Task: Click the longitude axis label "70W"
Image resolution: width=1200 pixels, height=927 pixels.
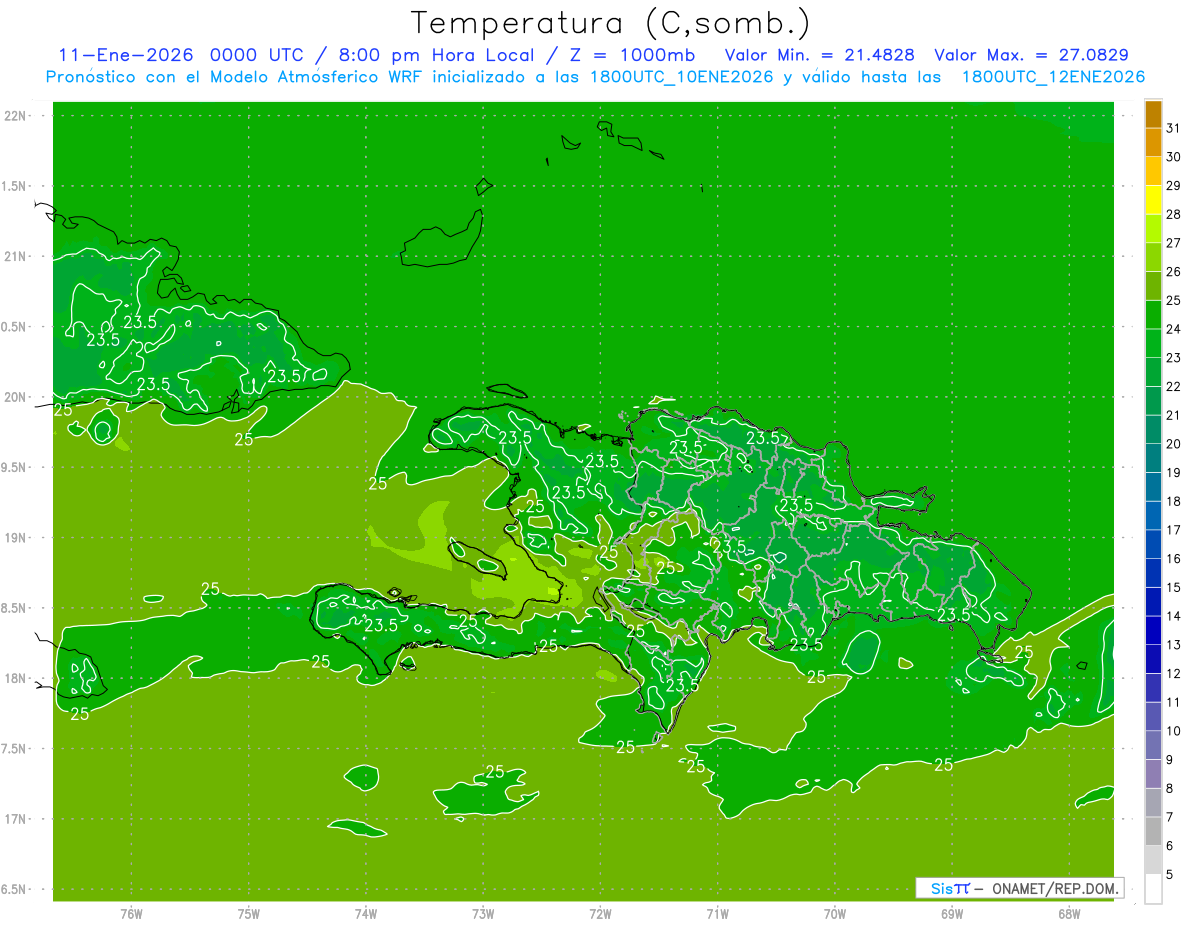Action: pos(835,913)
